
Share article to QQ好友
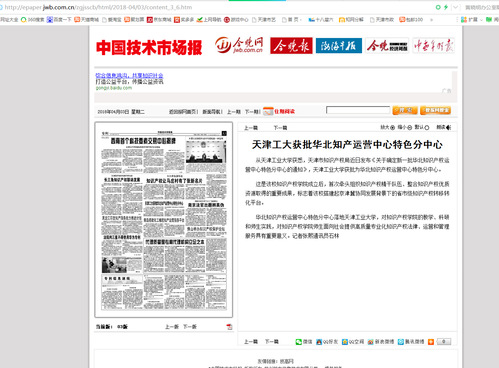click(x=327, y=342)
